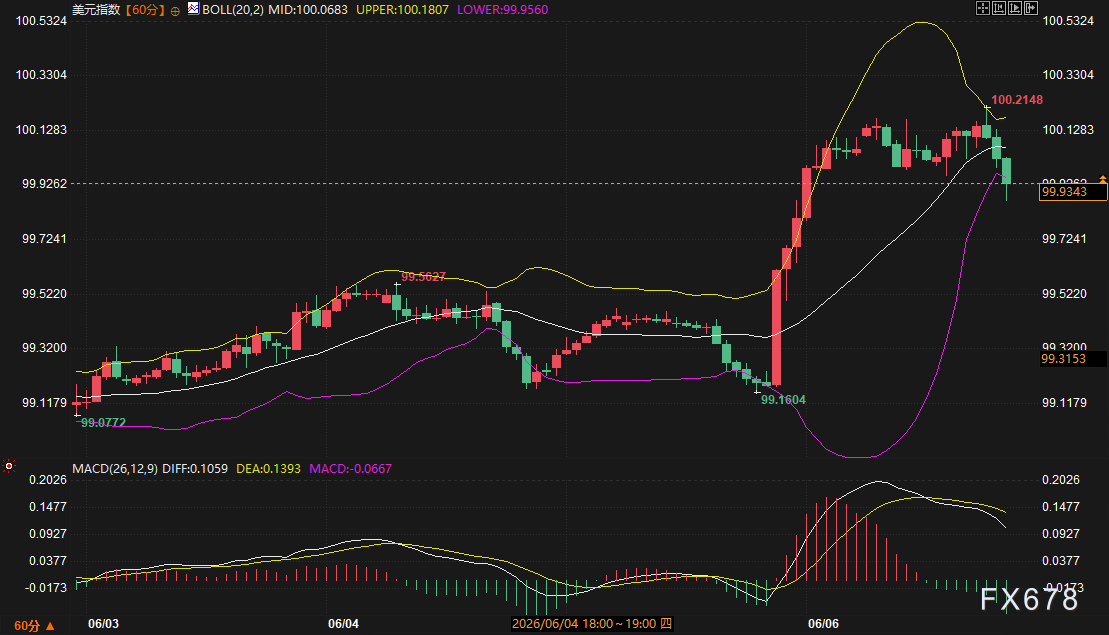Click the 100.2148 high price marker

click(1016, 100)
